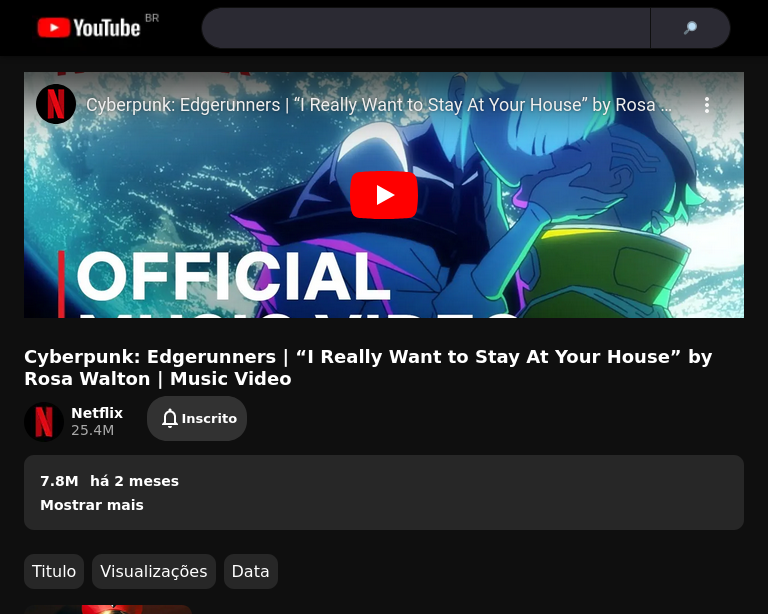
Task: Open the Netflix channel name link
Action: pos(97,413)
